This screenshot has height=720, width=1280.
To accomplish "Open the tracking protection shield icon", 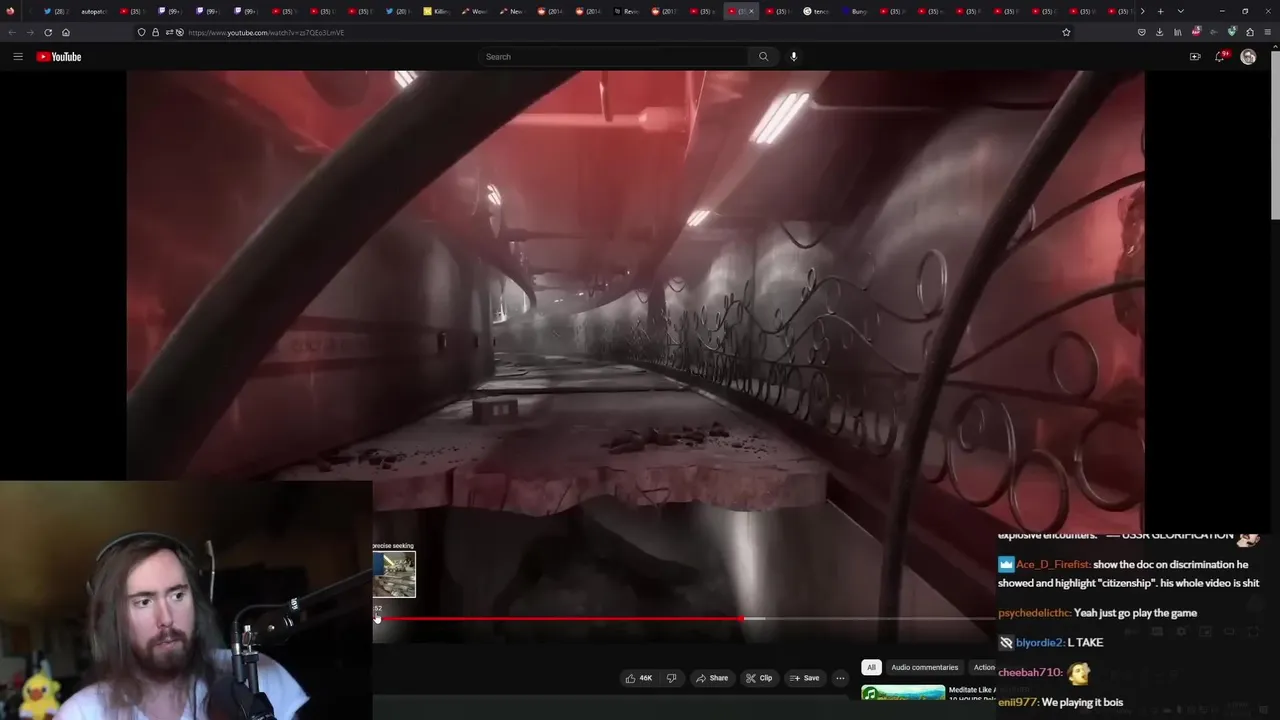I will point(141,32).
